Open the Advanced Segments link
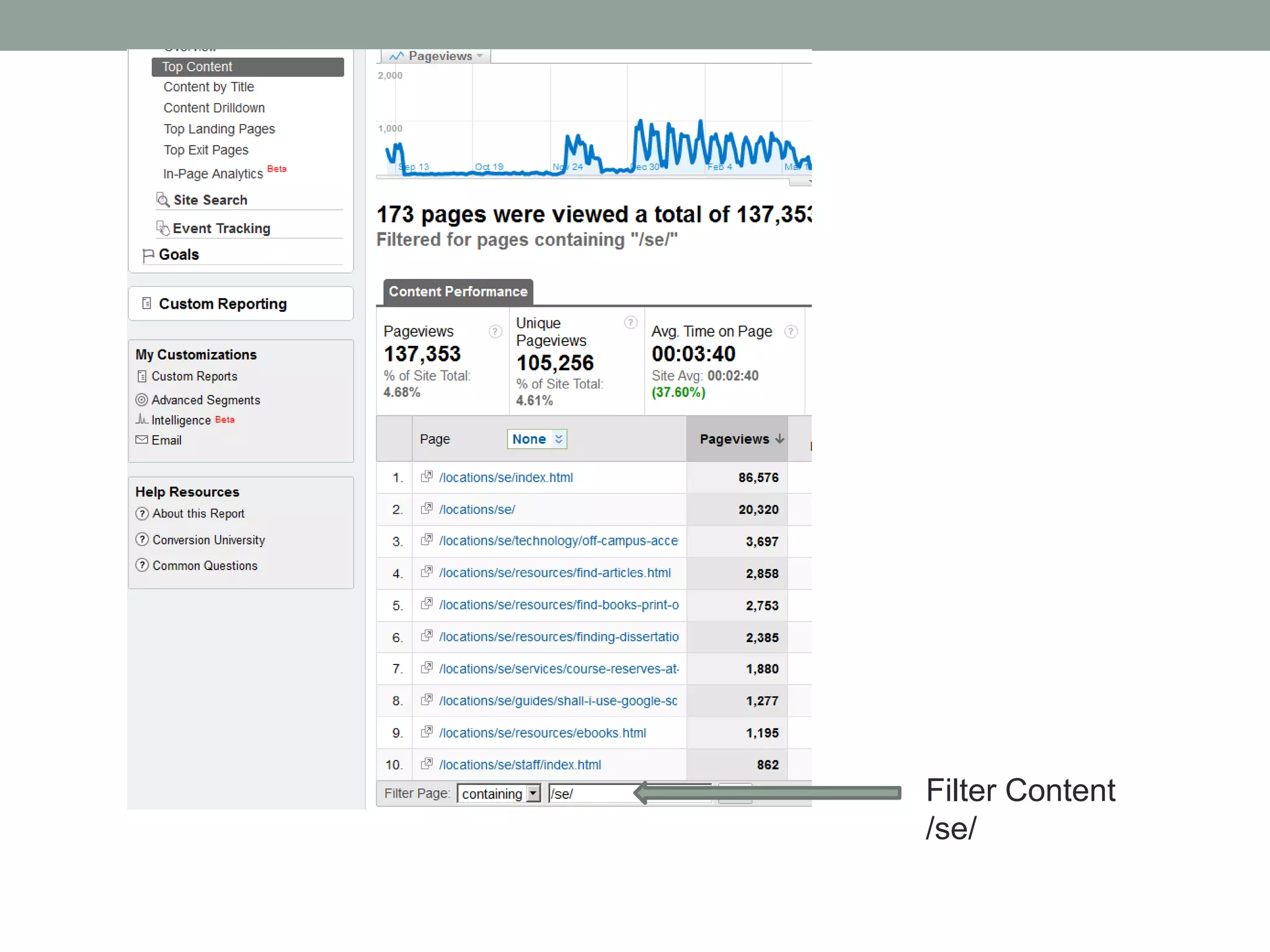The image size is (1270, 952). click(206, 400)
